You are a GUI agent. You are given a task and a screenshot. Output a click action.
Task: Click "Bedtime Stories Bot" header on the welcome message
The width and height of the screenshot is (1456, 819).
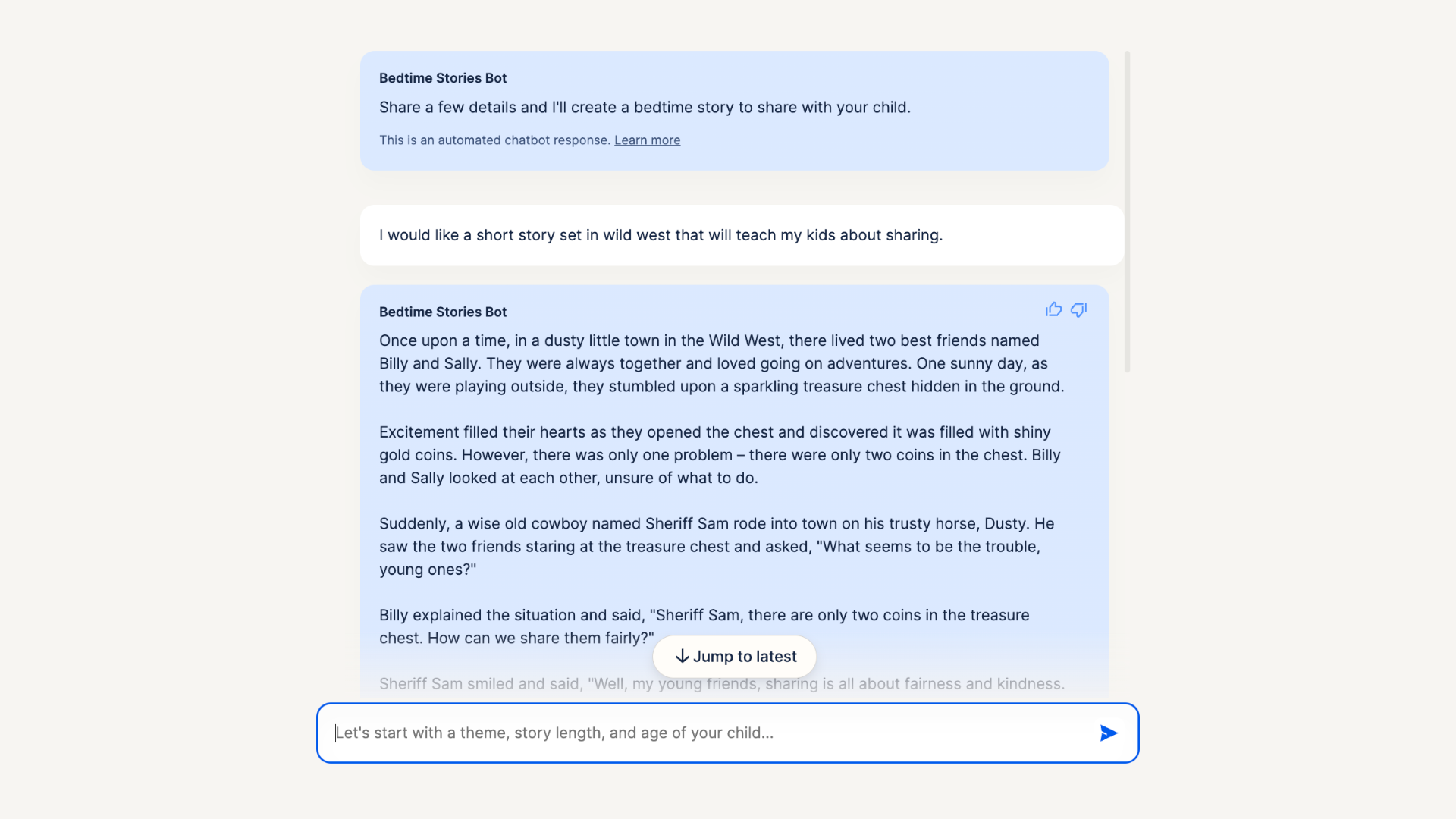click(442, 77)
